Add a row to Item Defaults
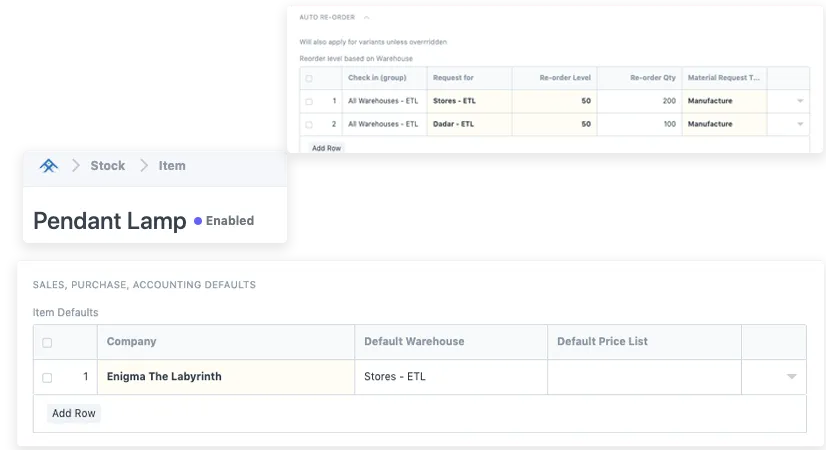826x450 pixels. 74,413
